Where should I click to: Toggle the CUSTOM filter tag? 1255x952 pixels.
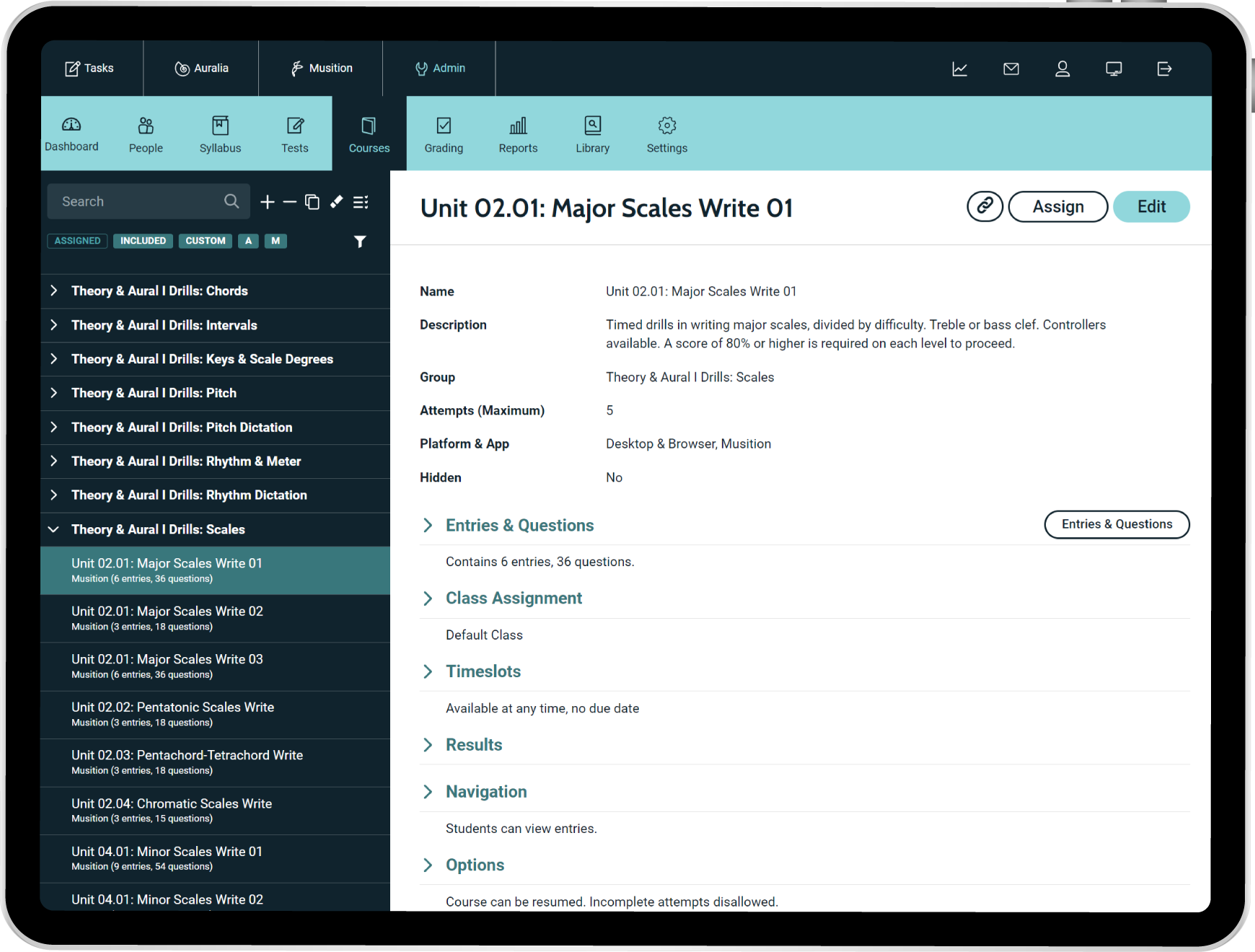pyautogui.click(x=206, y=241)
